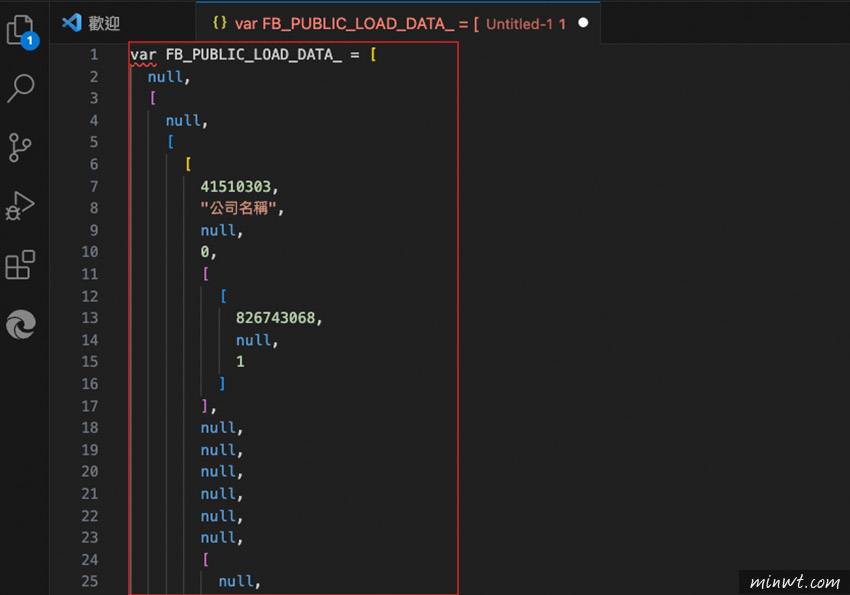This screenshot has height=595, width=850.
Task: Click null on line 21
Action: pyautogui.click(x=218, y=494)
